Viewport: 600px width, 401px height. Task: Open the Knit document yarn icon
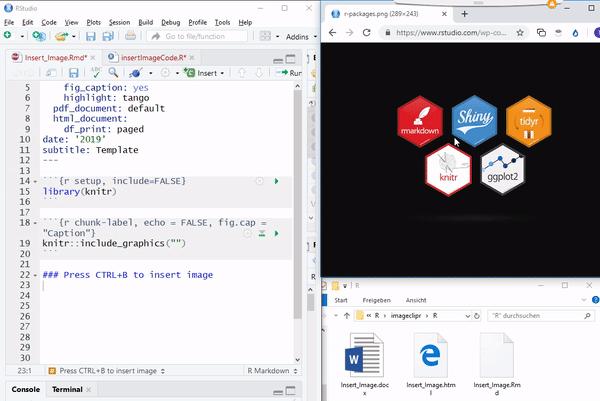click(135, 72)
